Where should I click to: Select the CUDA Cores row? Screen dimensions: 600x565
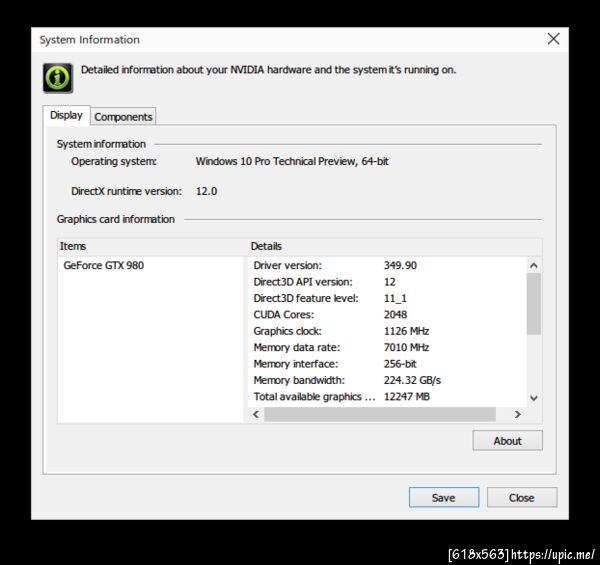coord(387,315)
